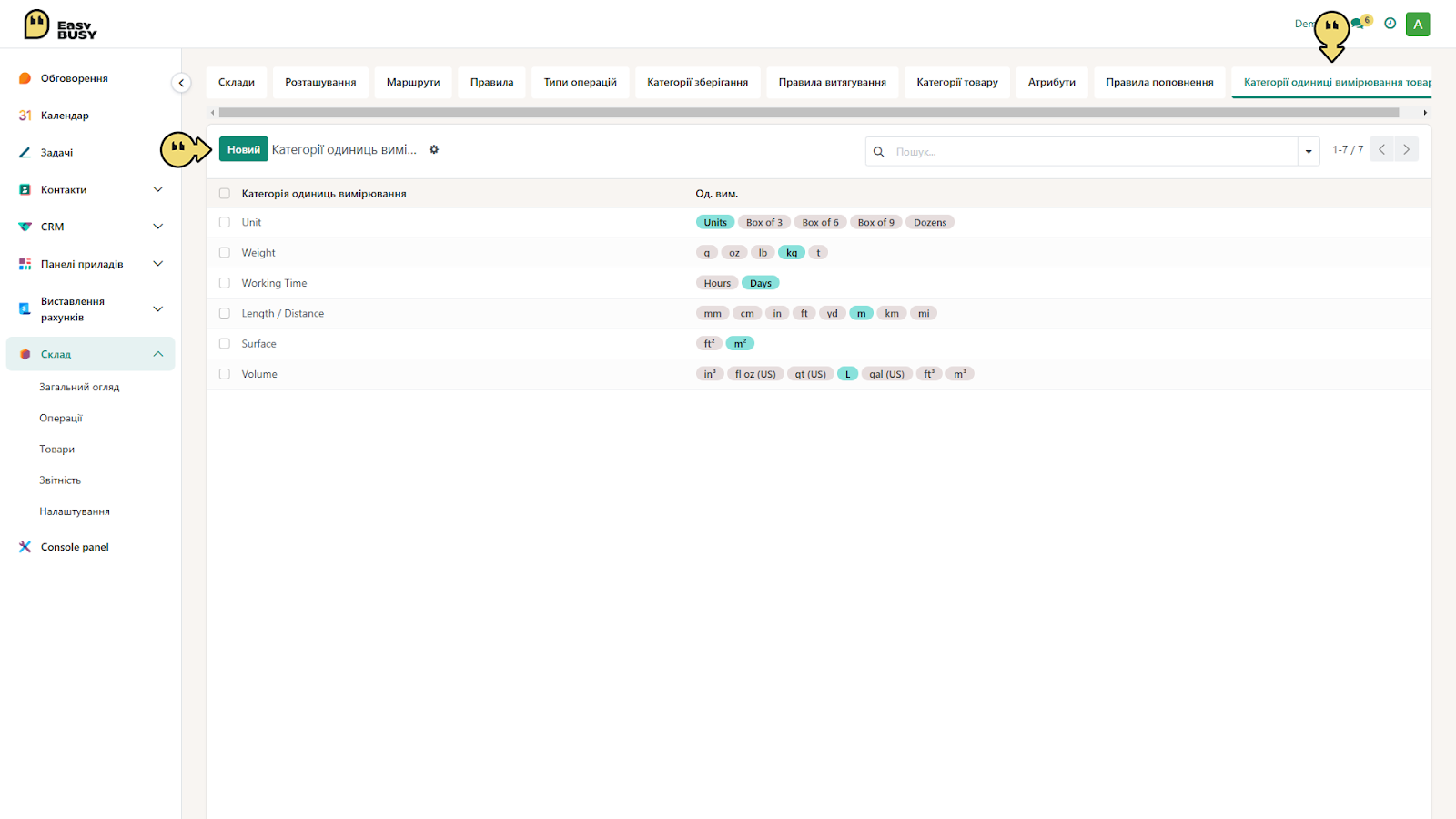Open the Console panel sidebar icon
Viewport: 1456px width, 819px height.
(25, 547)
